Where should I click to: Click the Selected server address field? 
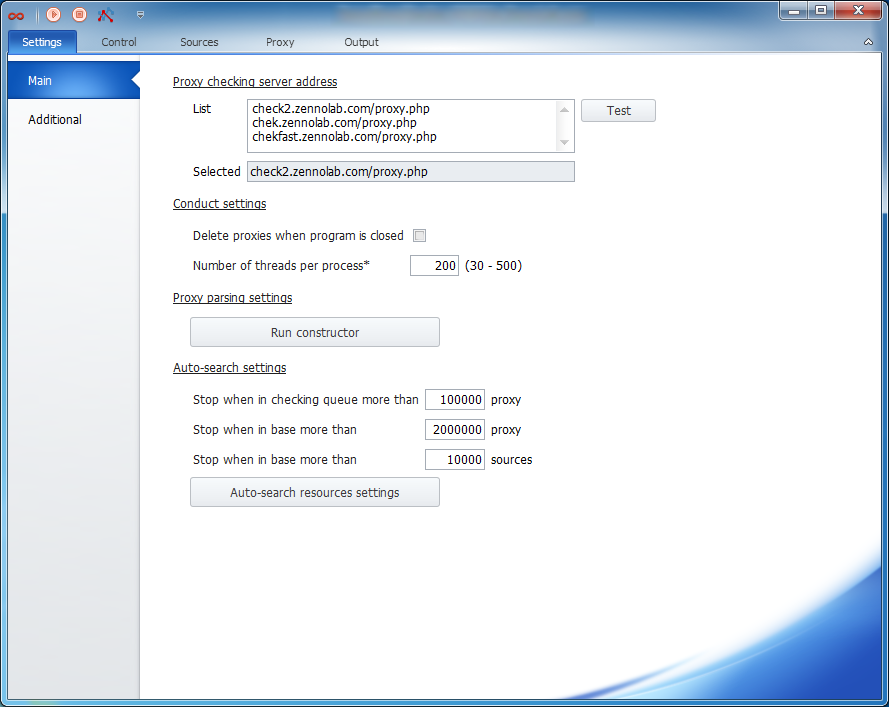(x=410, y=172)
